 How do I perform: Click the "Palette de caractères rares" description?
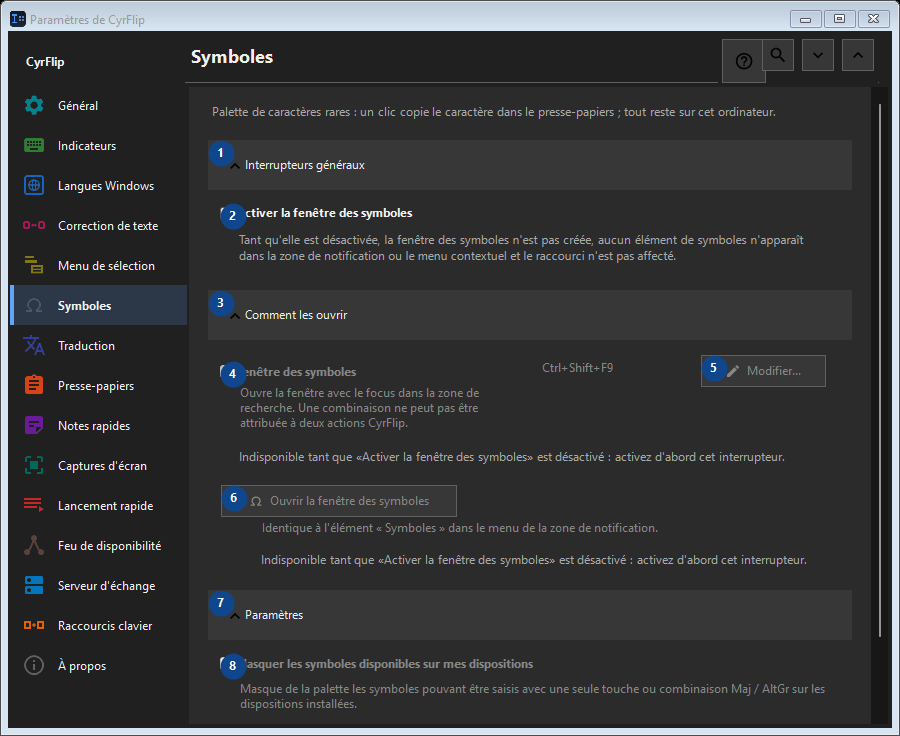pos(494,112)
